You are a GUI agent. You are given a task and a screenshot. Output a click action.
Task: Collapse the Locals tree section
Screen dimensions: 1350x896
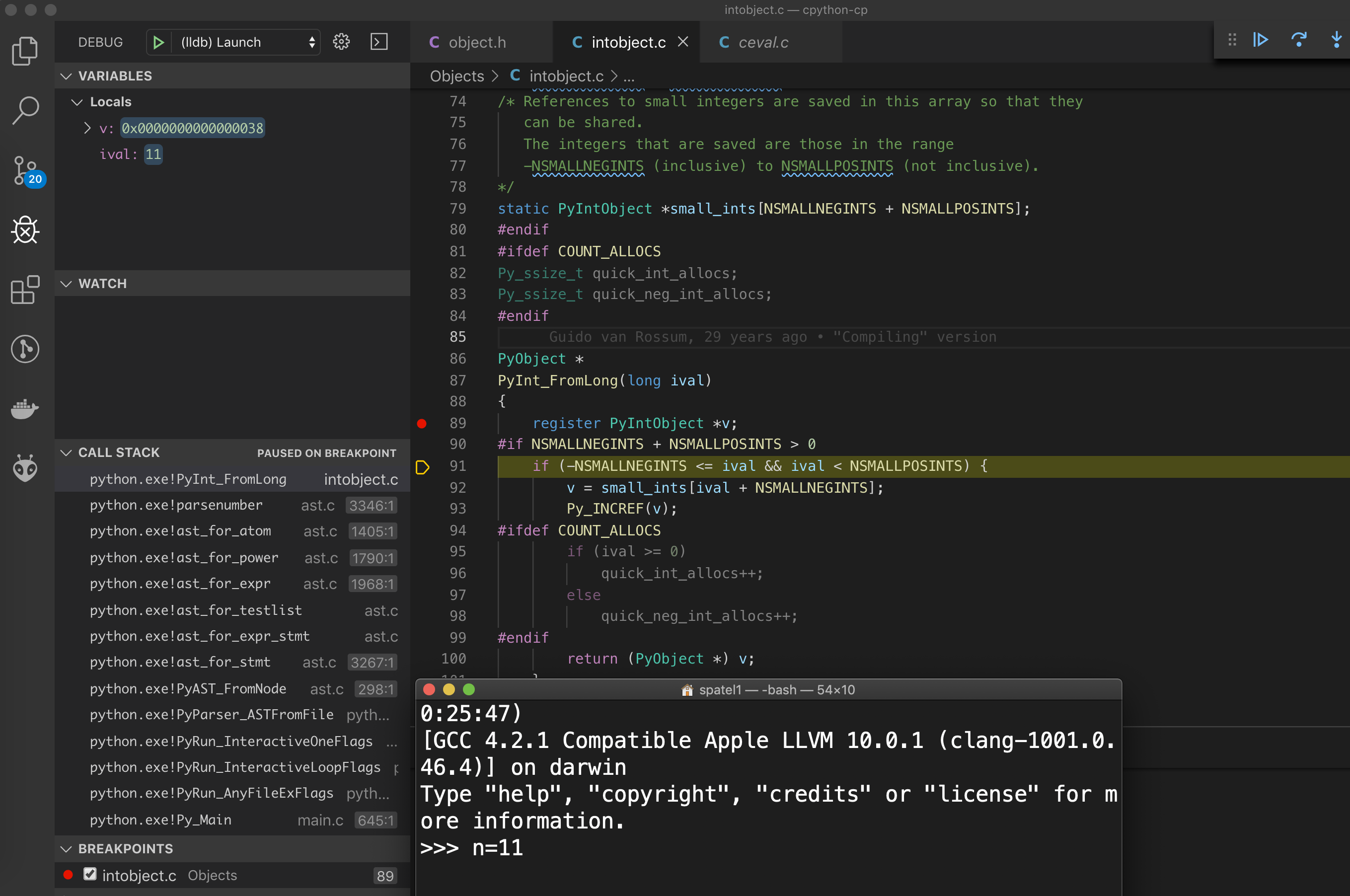(76, 102)
